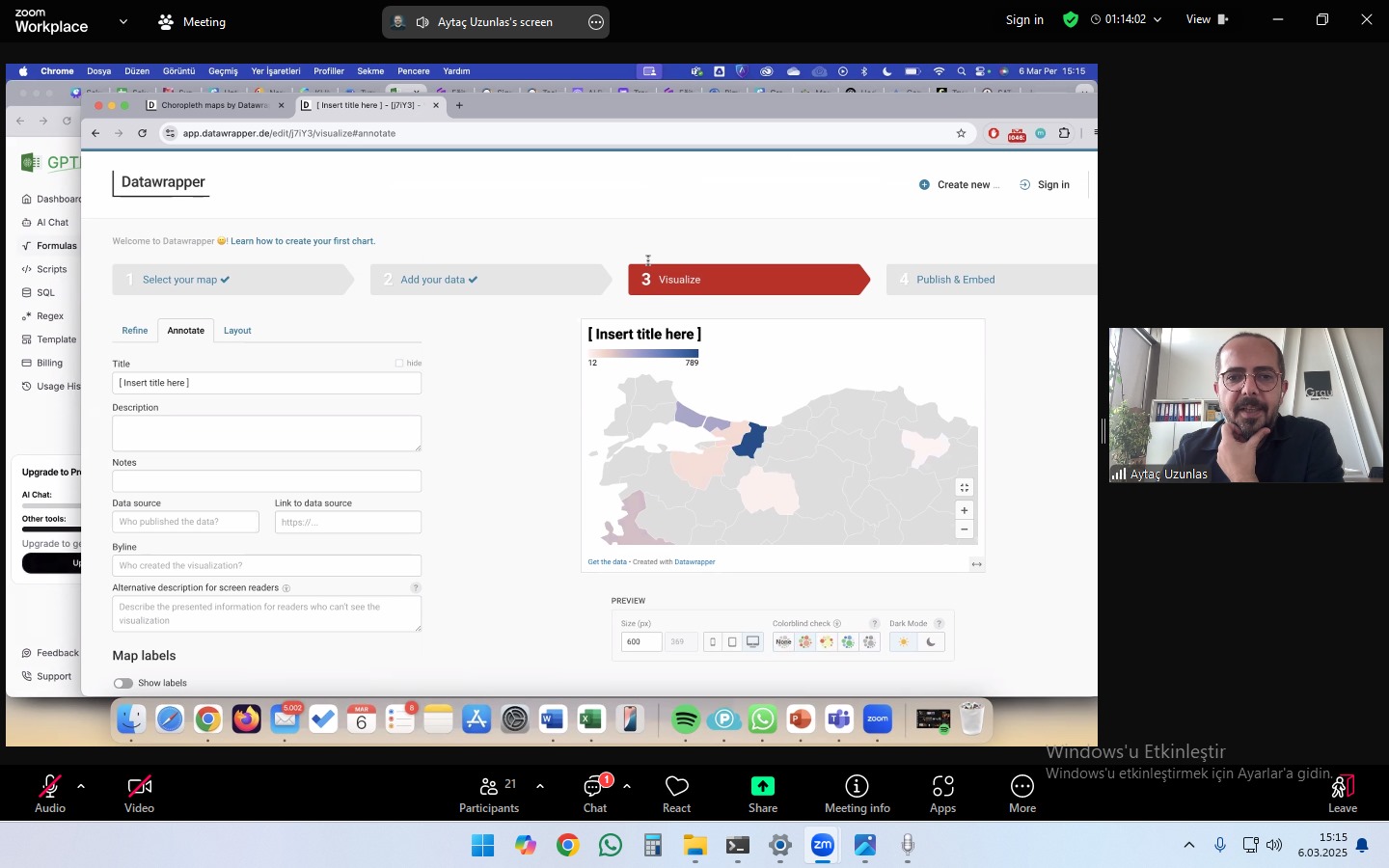Open the Apps panel in Zoom
Screen dimensions: 1389x868
click(942, 795)
